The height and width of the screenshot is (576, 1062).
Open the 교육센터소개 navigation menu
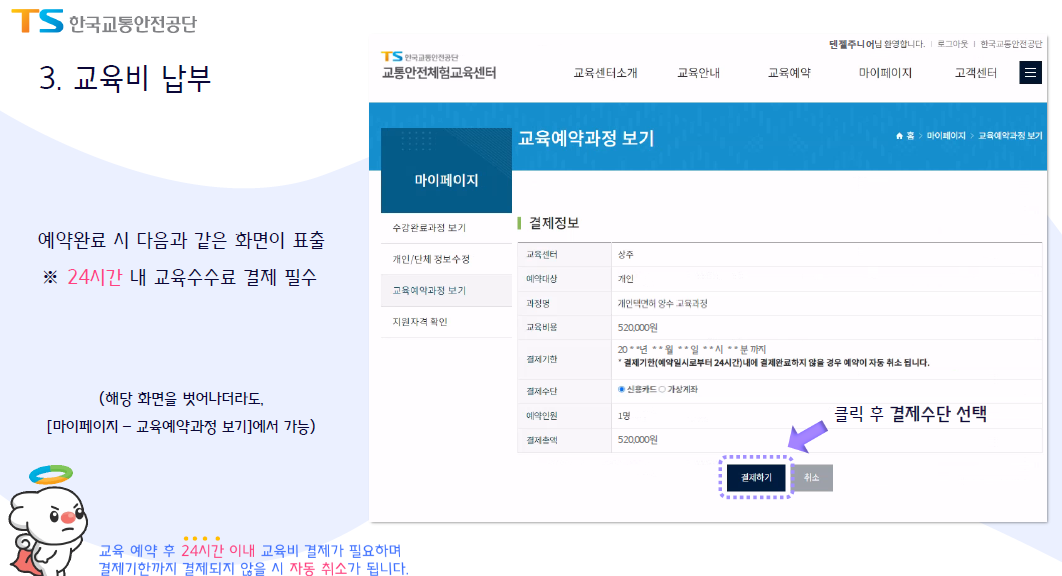(605, 73)
